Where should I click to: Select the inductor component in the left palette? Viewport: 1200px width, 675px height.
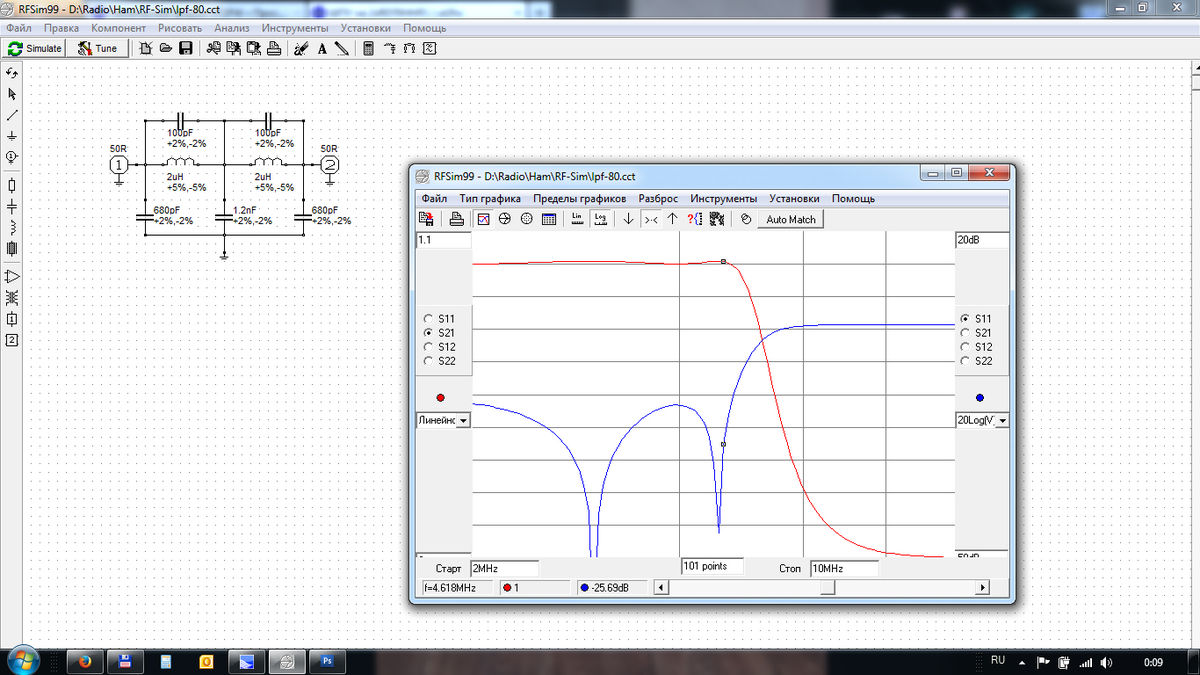click(12, 226)
